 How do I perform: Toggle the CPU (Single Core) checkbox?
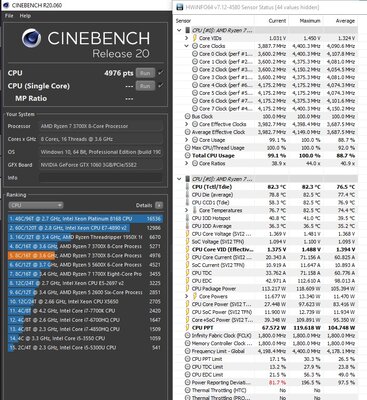pos(161,86)
